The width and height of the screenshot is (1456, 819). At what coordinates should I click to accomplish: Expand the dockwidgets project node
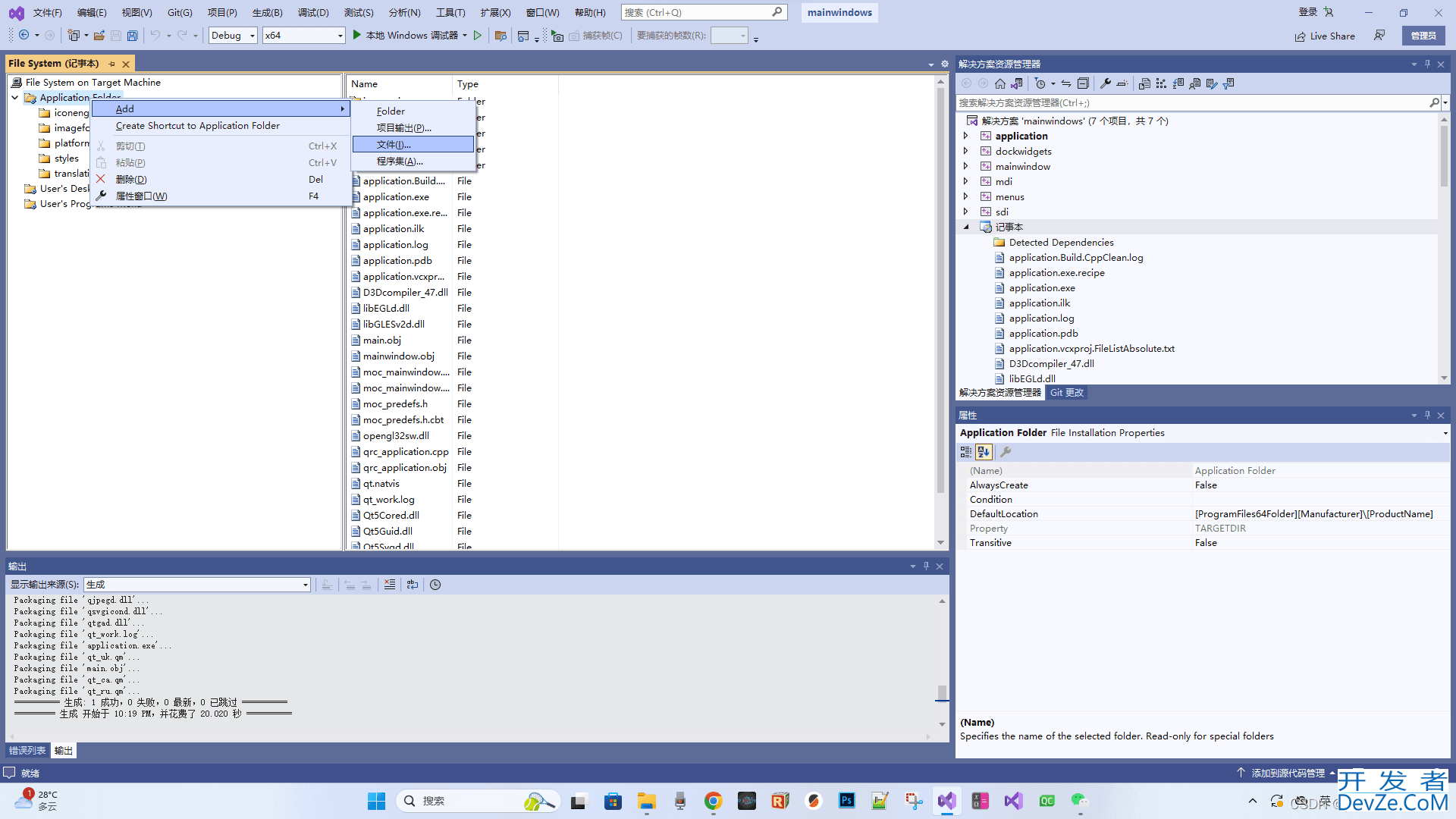[965, 151]
